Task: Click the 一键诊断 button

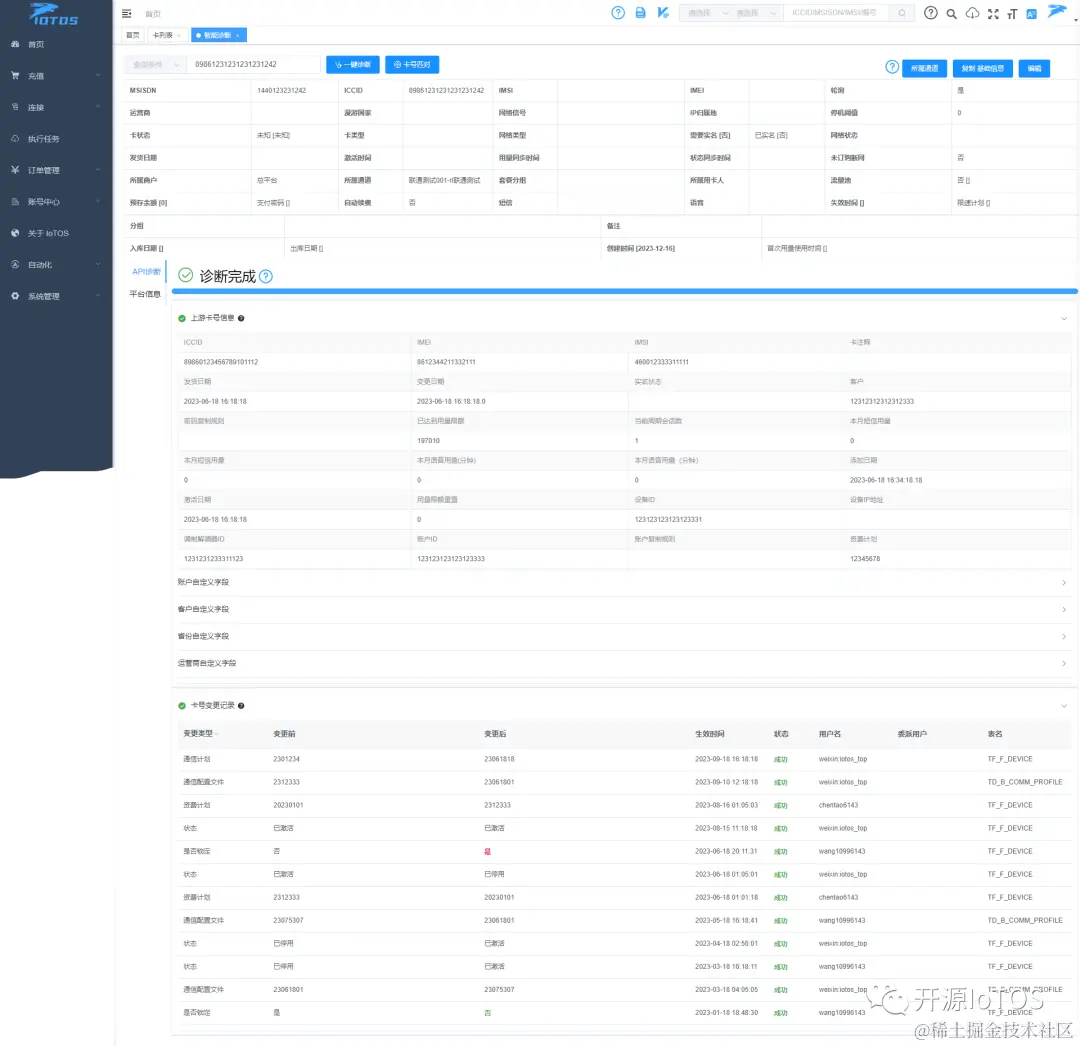Action: (353, 65)
